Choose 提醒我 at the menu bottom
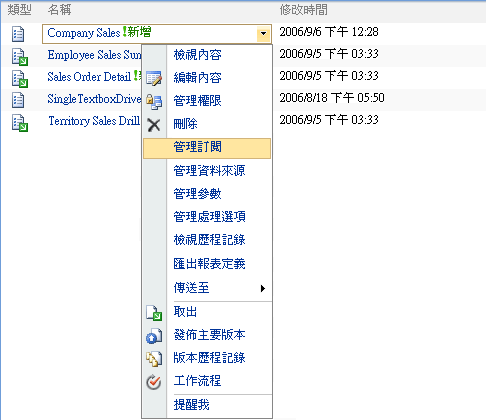 pos(207,405)
